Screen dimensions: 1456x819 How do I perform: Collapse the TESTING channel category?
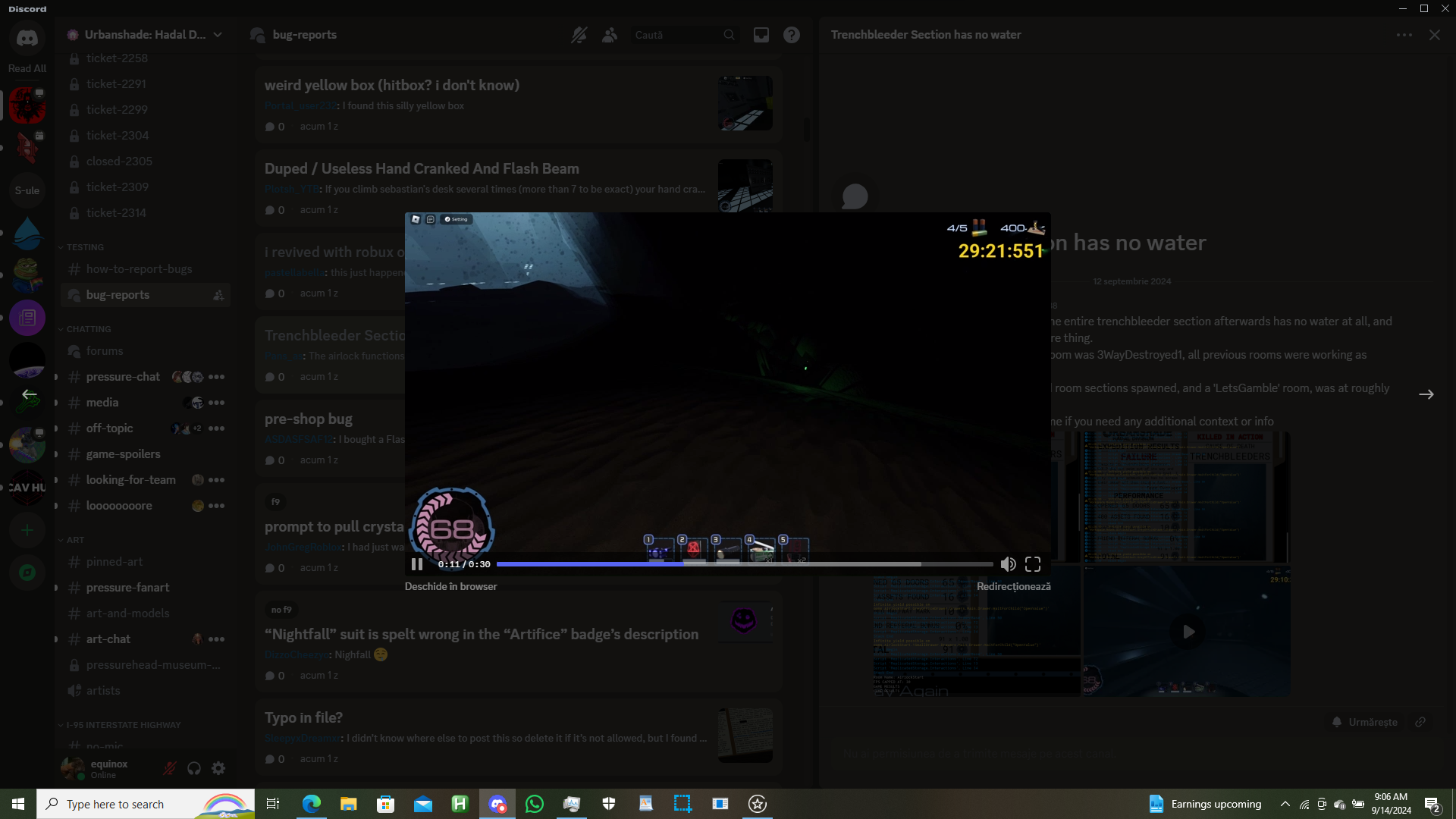coord(85,247)
